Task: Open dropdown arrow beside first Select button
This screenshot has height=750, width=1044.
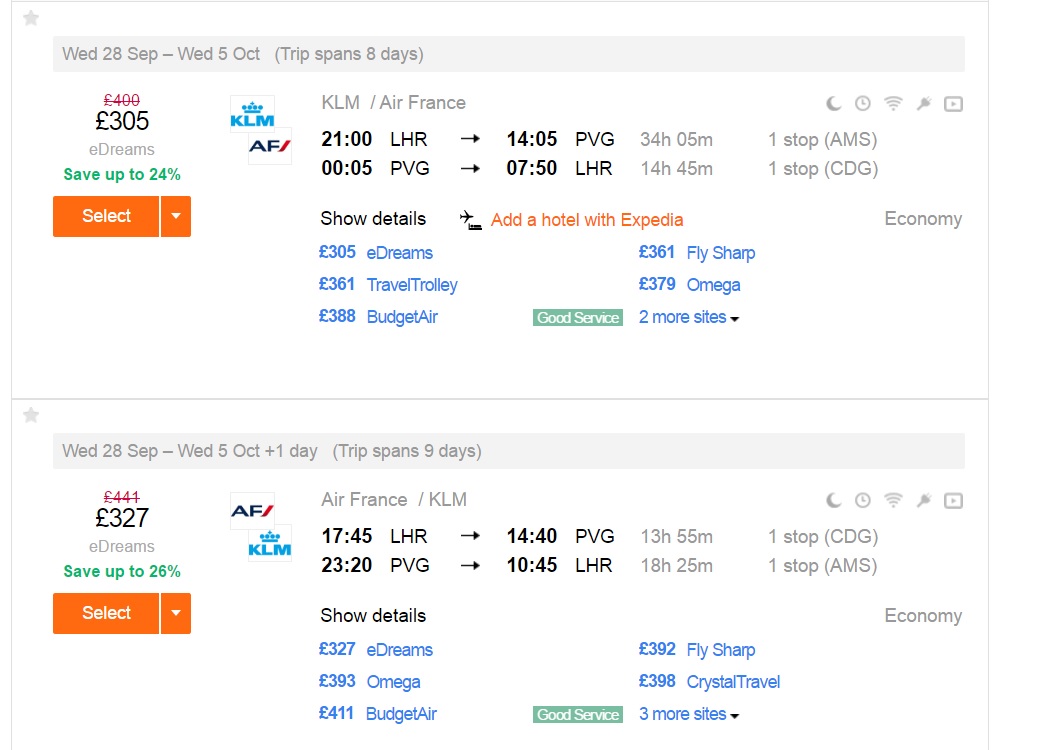Action: 176,216
